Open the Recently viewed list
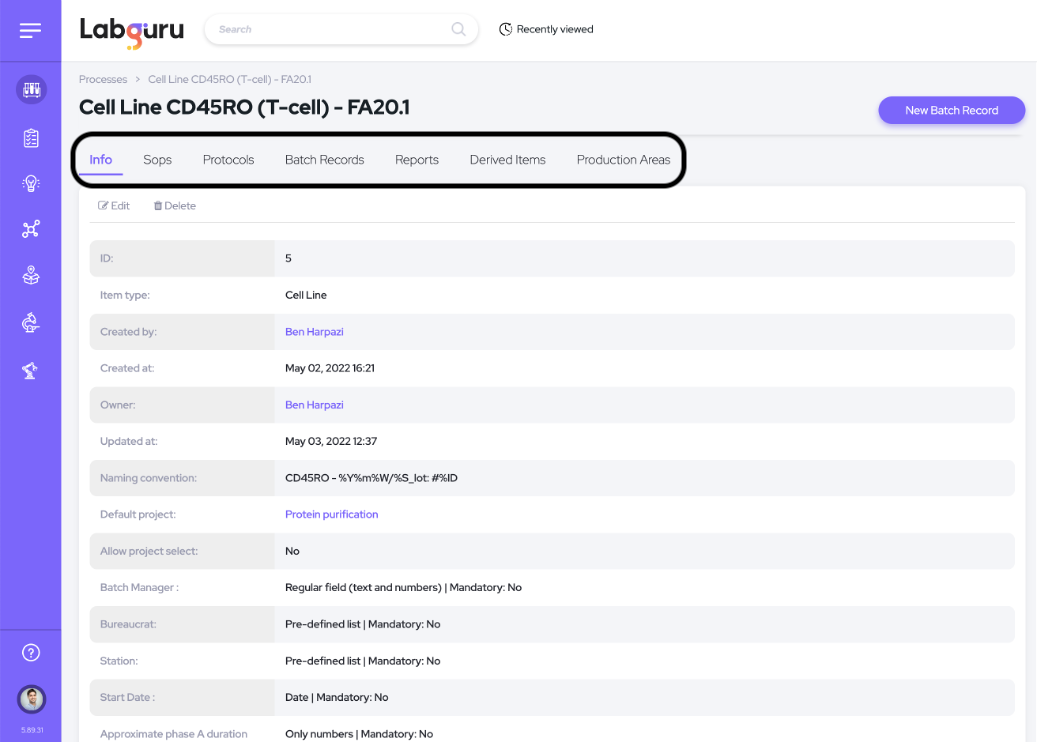 pyautogui.click(x=546, y=30)
